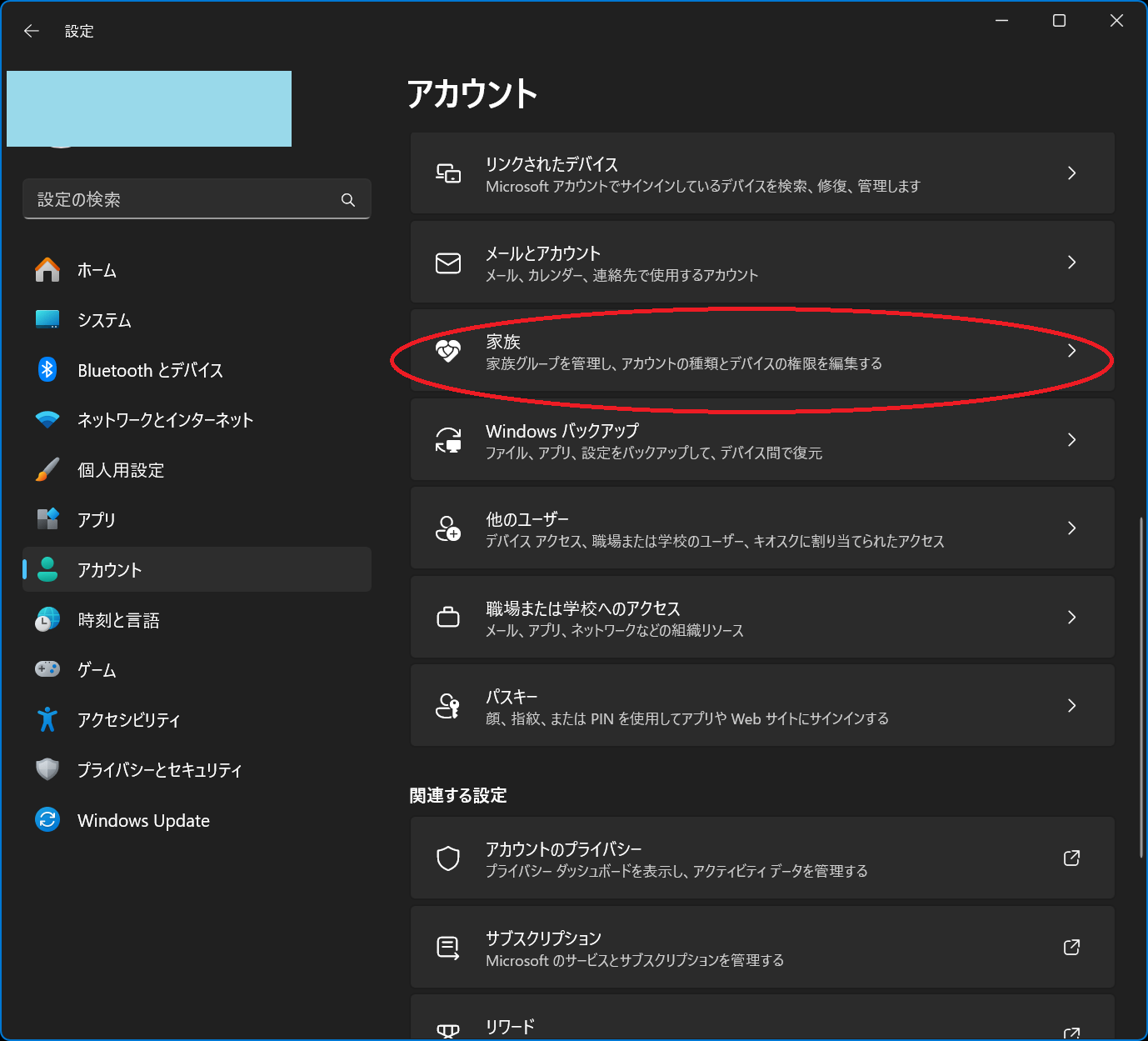Image resolution: width=1148 pixels, height=1041 pixels.
Task: Click the アカウント person icon in sidebar
Action: tap(47, 569)
